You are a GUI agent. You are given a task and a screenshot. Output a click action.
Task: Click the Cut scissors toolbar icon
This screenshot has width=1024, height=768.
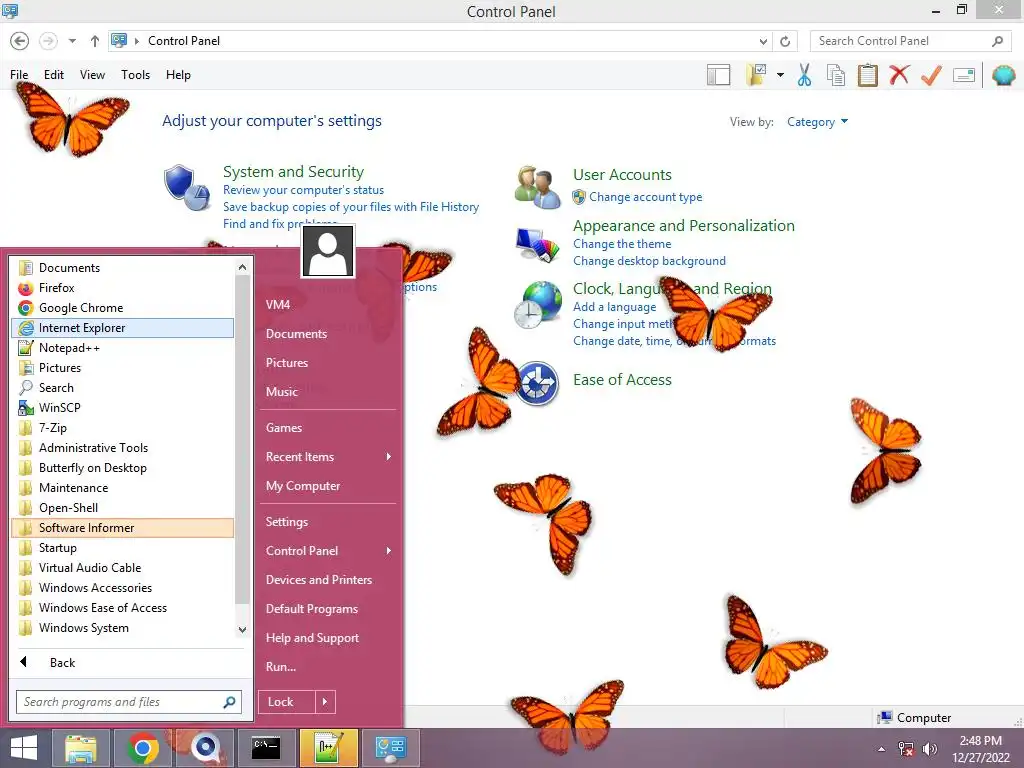tap(805, 75)
